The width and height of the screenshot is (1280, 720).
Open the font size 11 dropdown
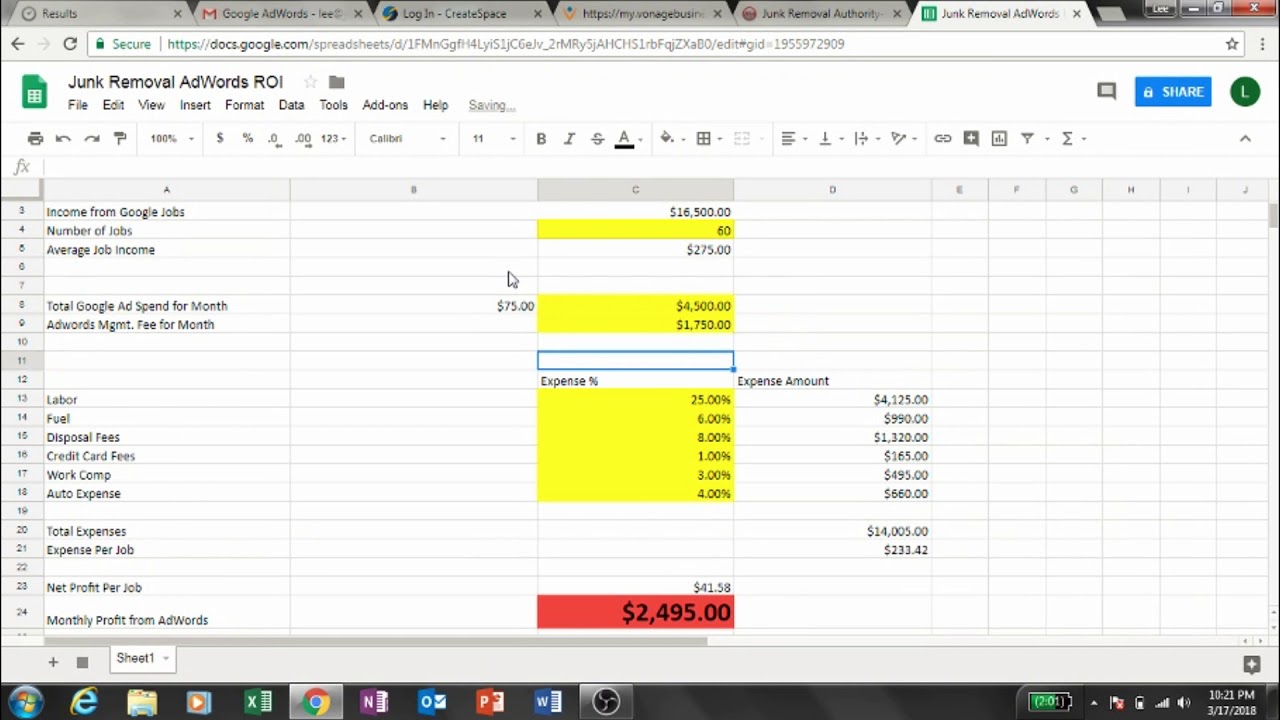point(494,138)
